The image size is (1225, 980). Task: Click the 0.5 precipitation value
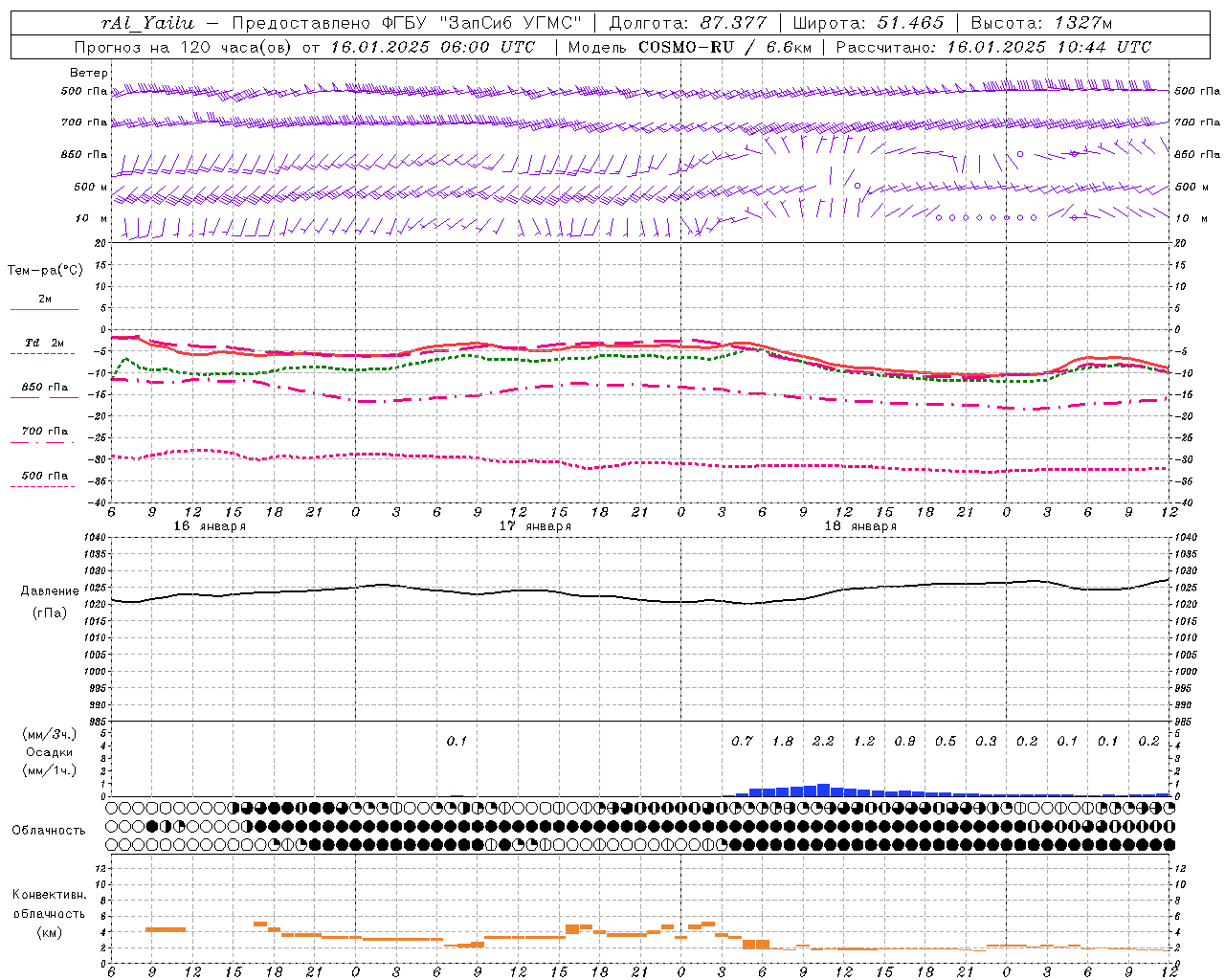[946, 742]
